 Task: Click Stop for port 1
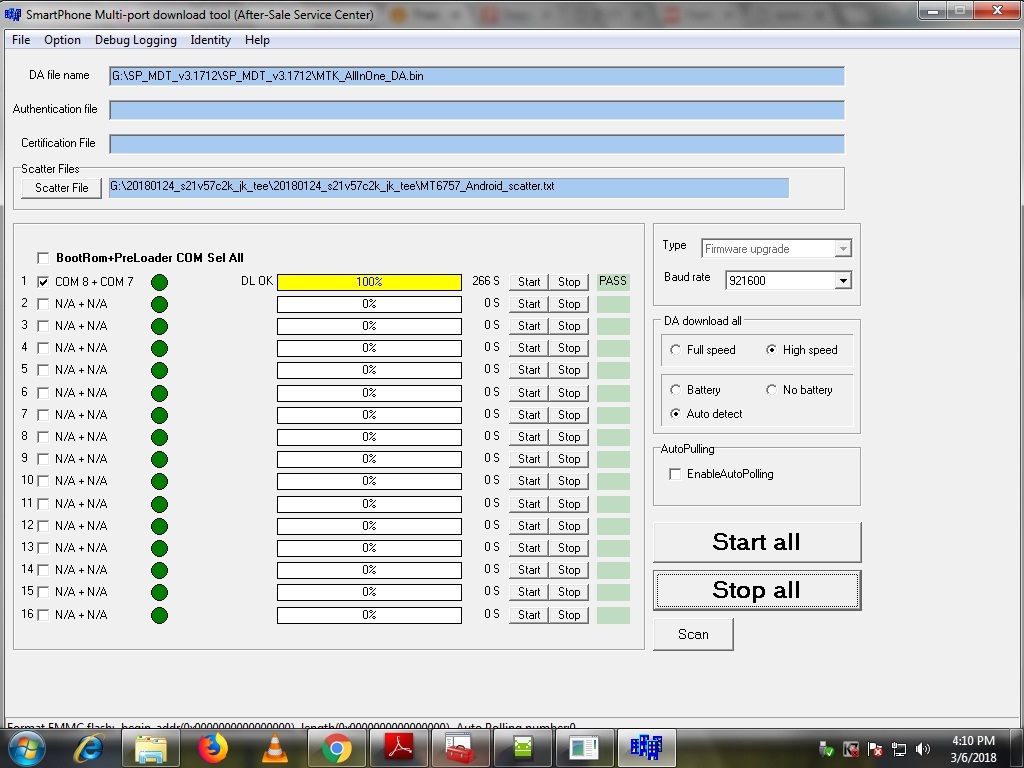(x=569, y=282)
